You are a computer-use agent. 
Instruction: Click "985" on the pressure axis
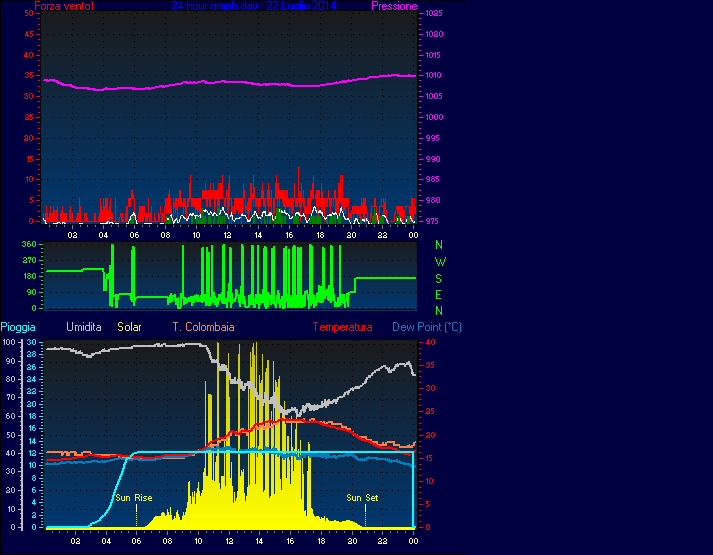click(x=432, y=180)
